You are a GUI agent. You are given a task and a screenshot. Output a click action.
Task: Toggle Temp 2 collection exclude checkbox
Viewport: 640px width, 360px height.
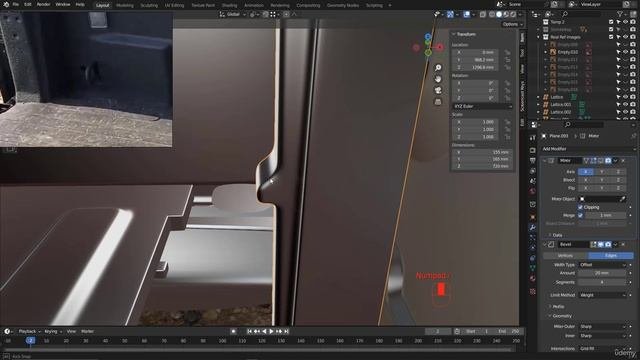tap(611, 22)
